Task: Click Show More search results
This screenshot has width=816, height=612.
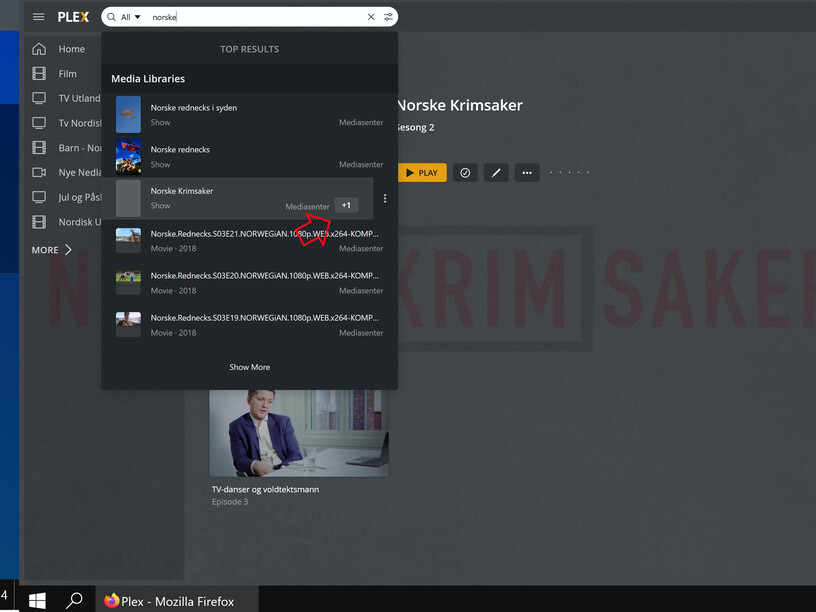Action: 249,367
